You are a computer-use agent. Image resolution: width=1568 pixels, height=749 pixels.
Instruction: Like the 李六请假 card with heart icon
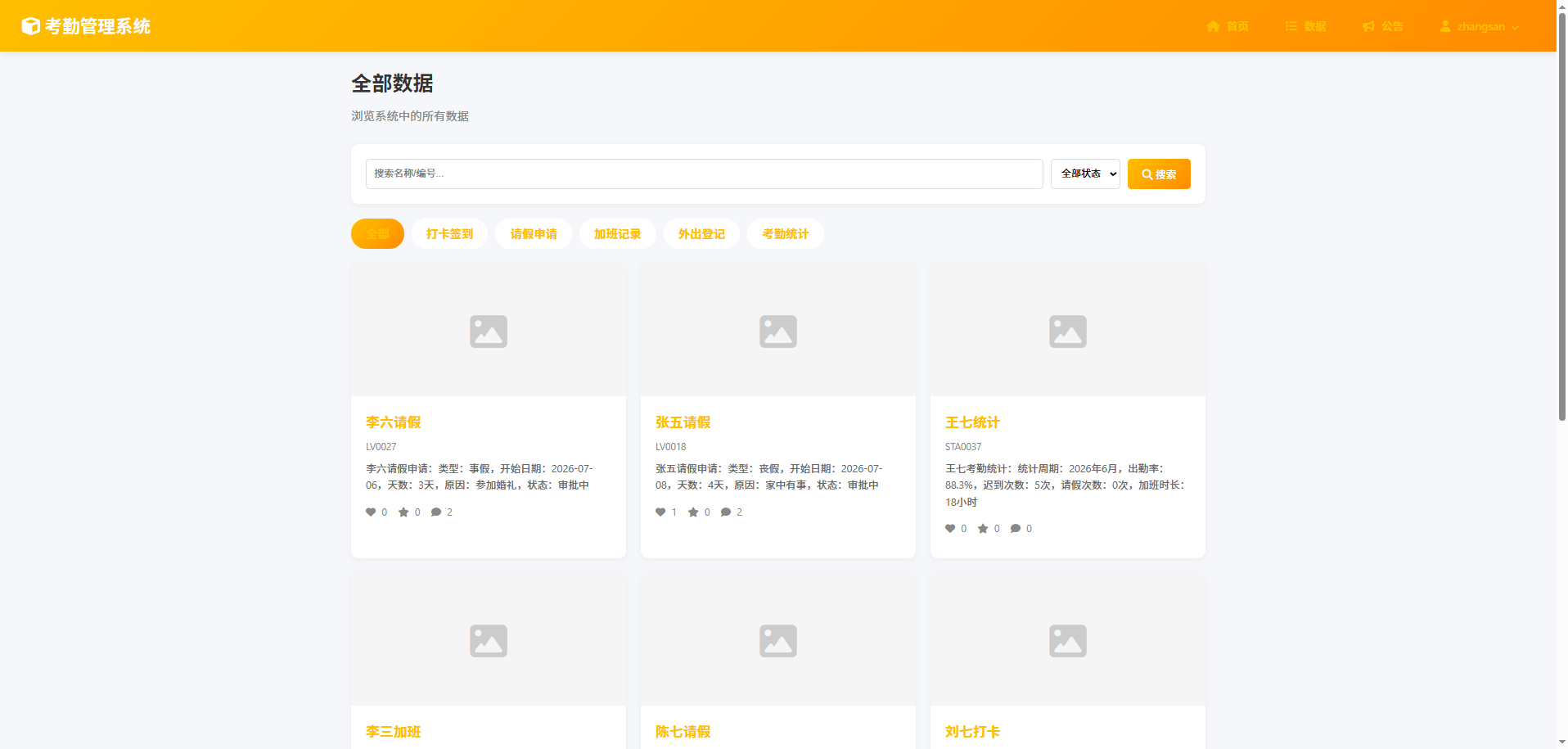pyautogui.click(x=371, y=512)
